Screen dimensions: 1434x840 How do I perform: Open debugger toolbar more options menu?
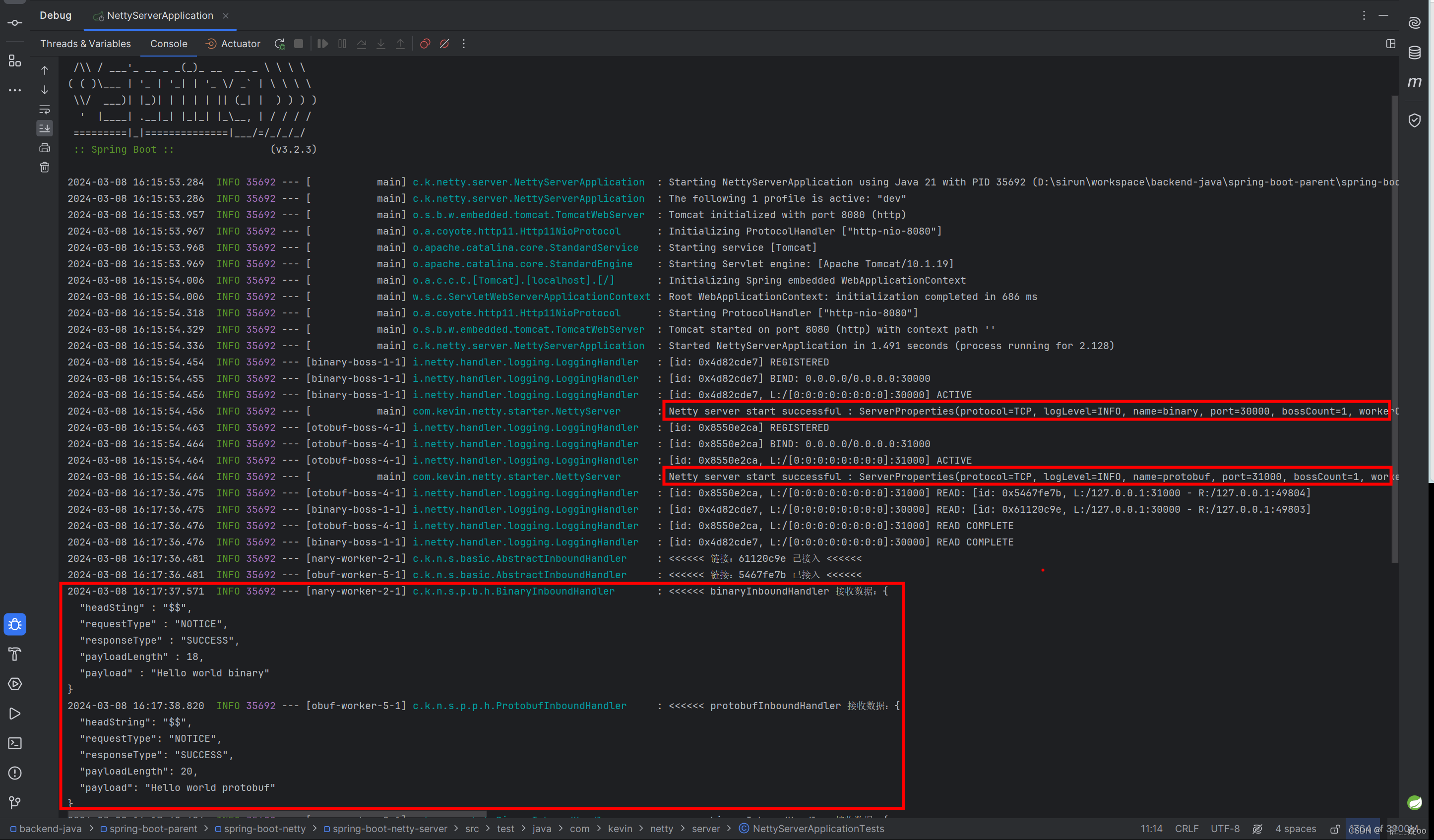(x=464, y=44)
